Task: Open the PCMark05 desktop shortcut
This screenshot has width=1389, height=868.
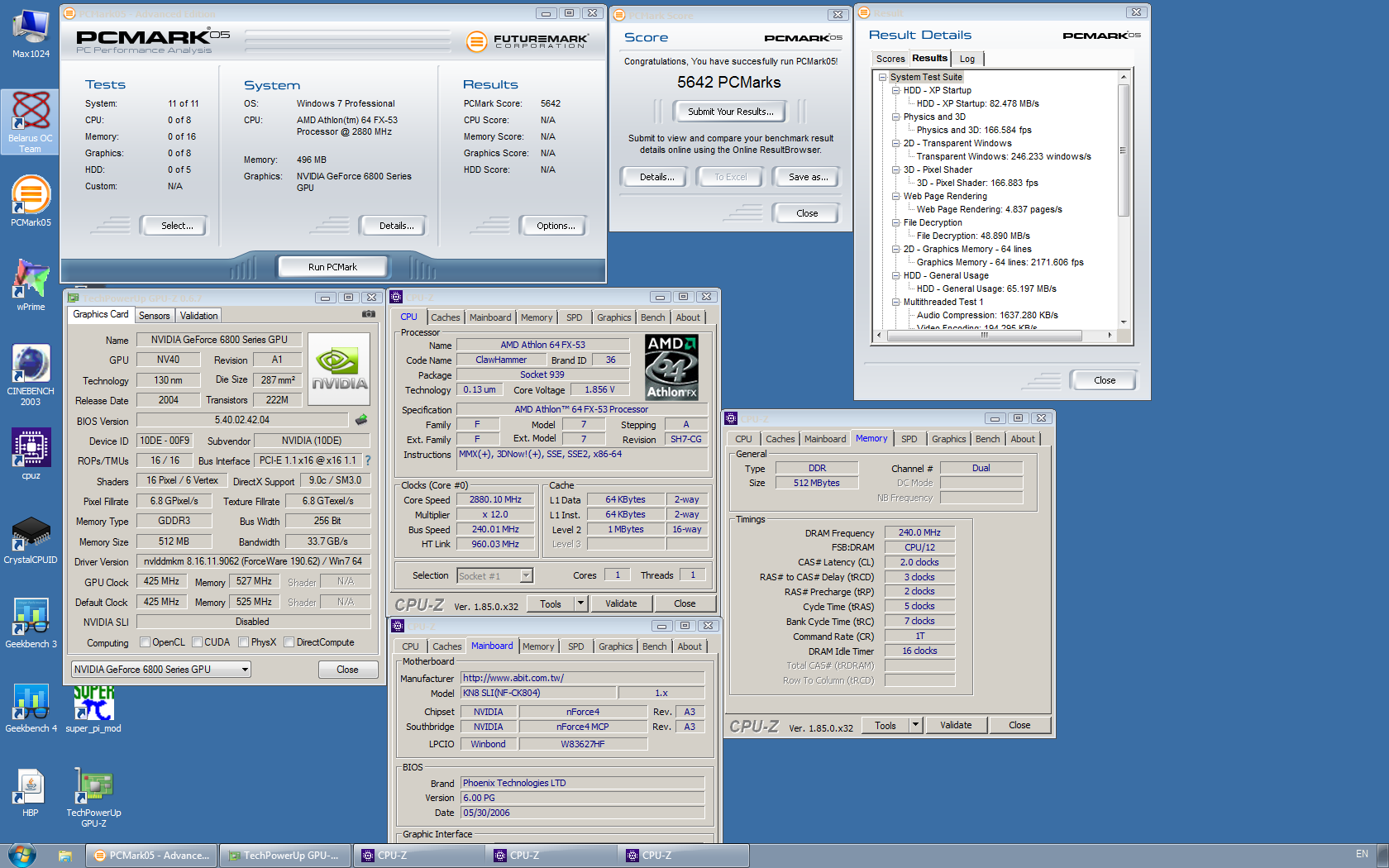Action: click(31, 201)
